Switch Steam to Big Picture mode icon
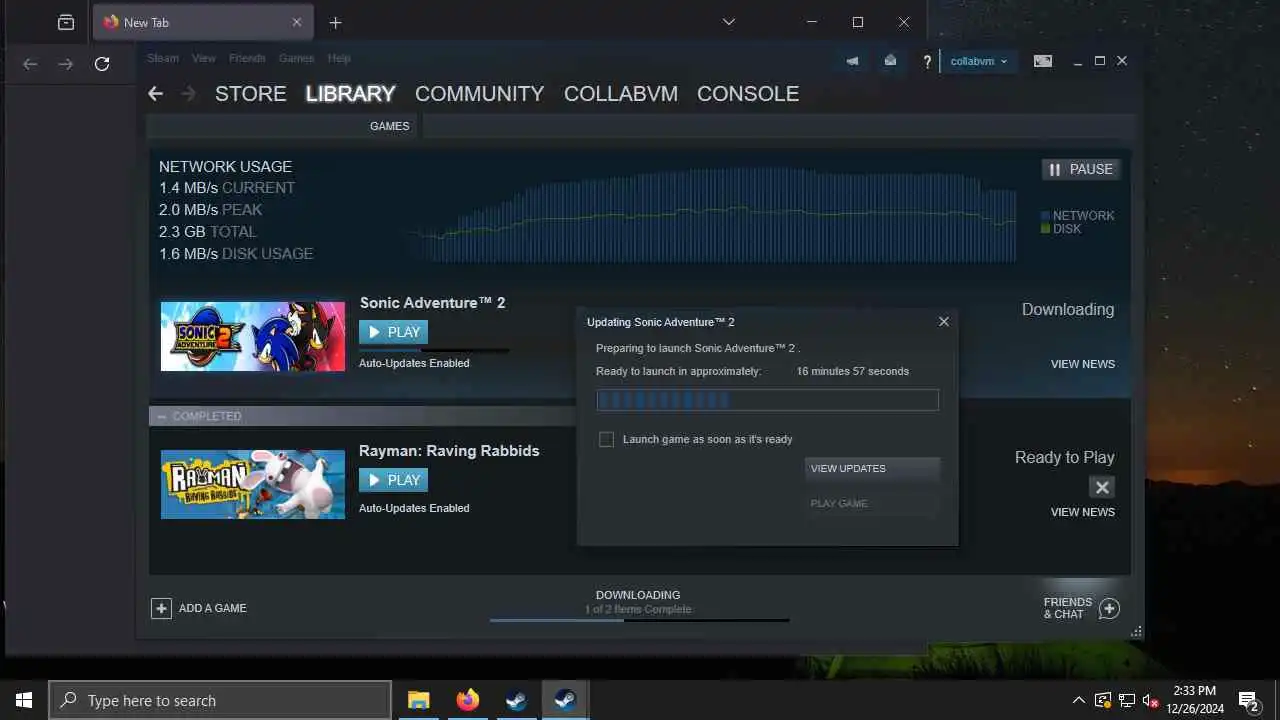The width and height of the screenshot is (1280, 720). click(1043, 61)
